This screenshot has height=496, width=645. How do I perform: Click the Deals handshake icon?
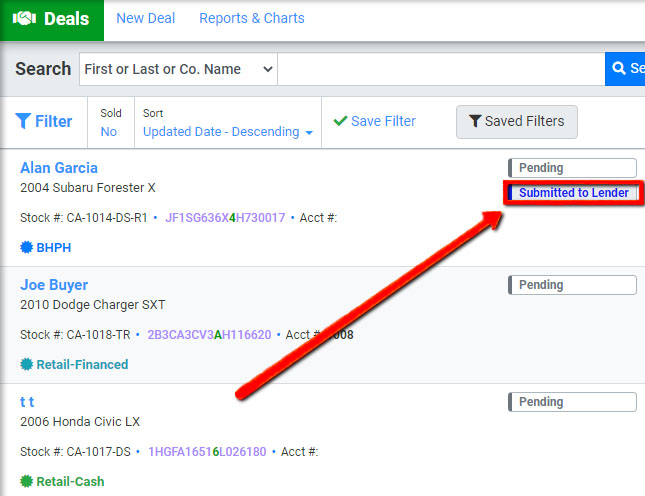click(x=24, y=19)
